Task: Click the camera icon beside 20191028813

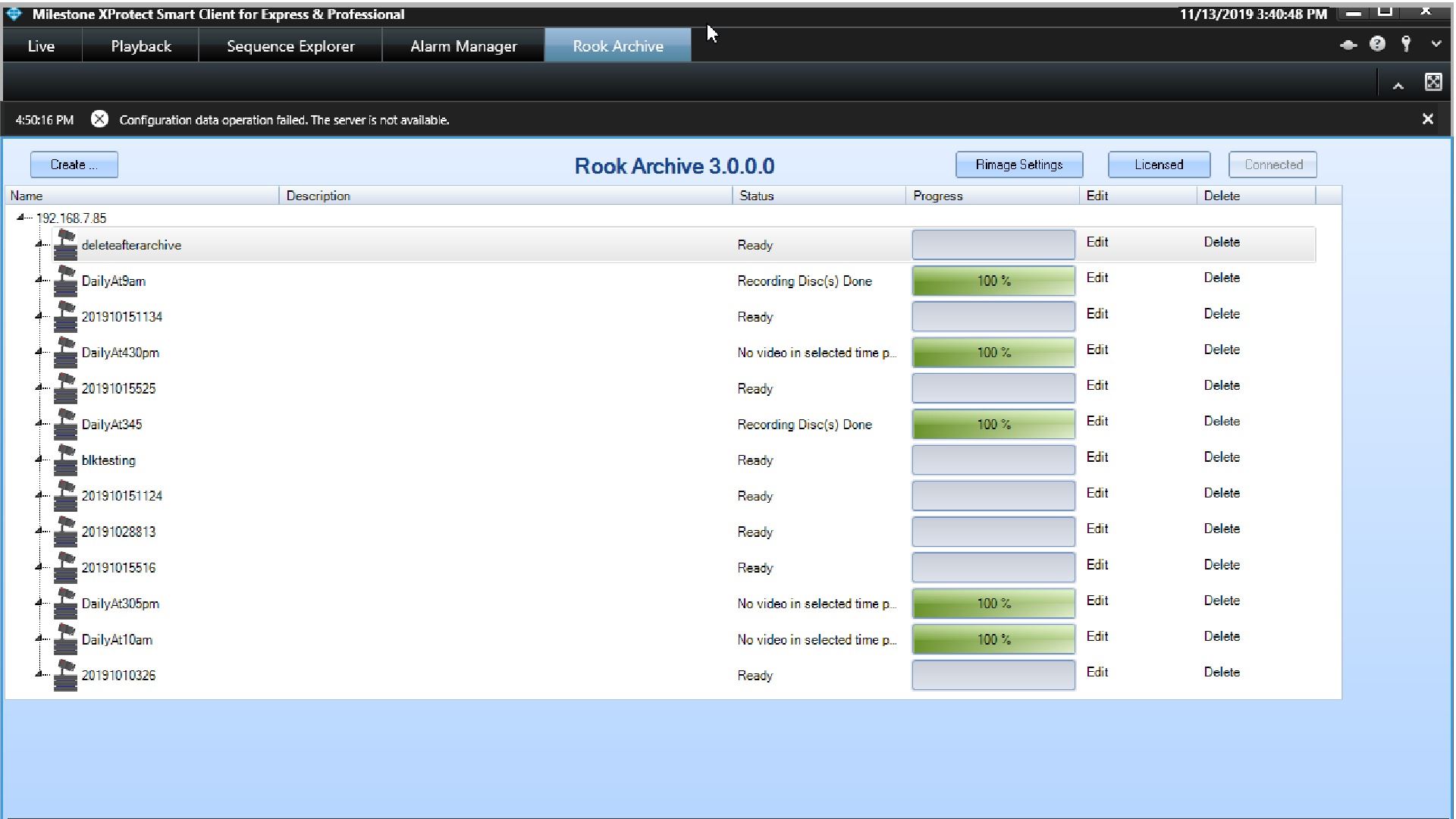Action: pos(66,531)
